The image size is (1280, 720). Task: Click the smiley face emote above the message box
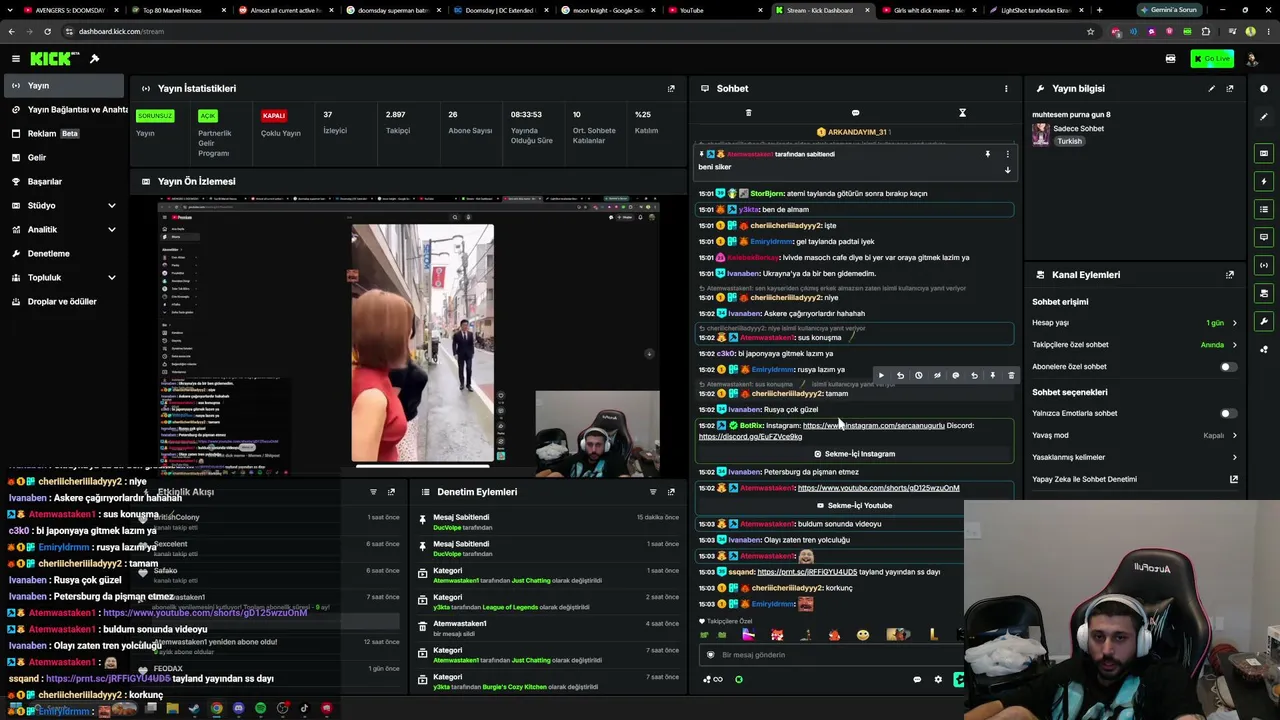click(863, 635)
